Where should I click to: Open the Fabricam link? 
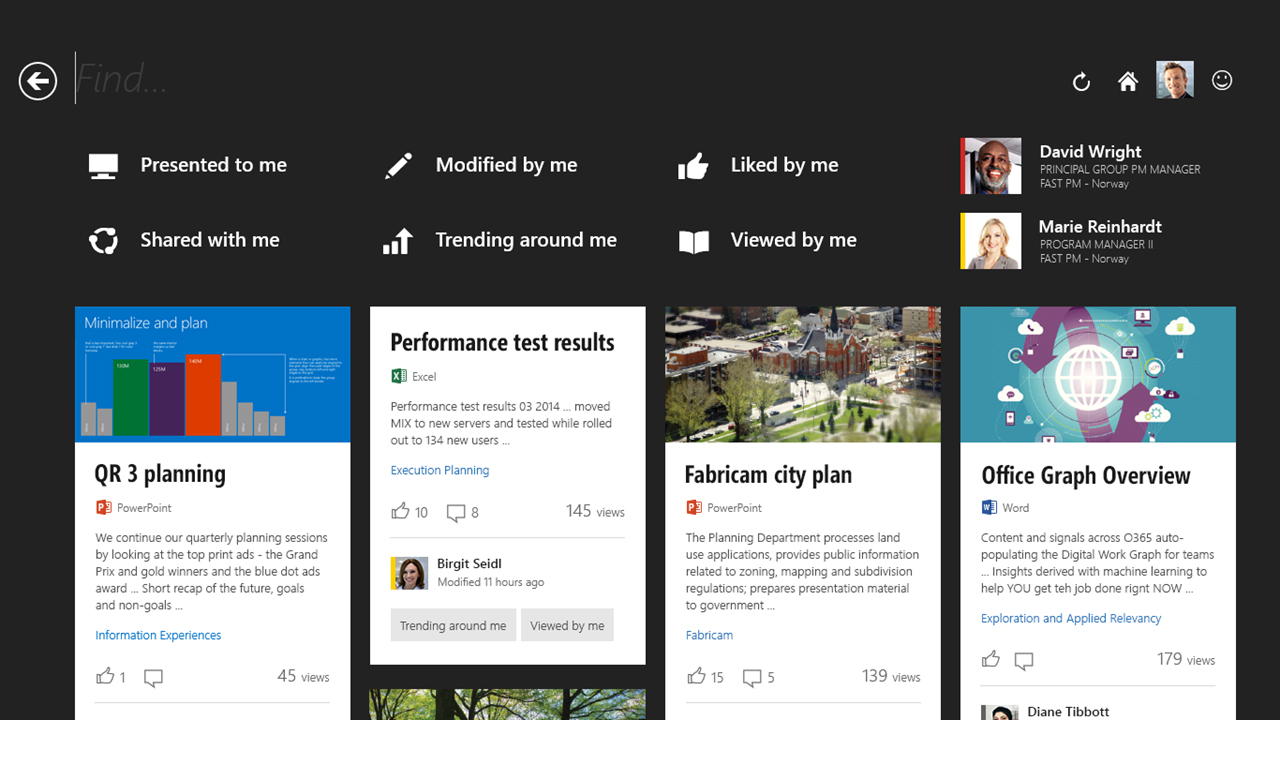[709, 635]
